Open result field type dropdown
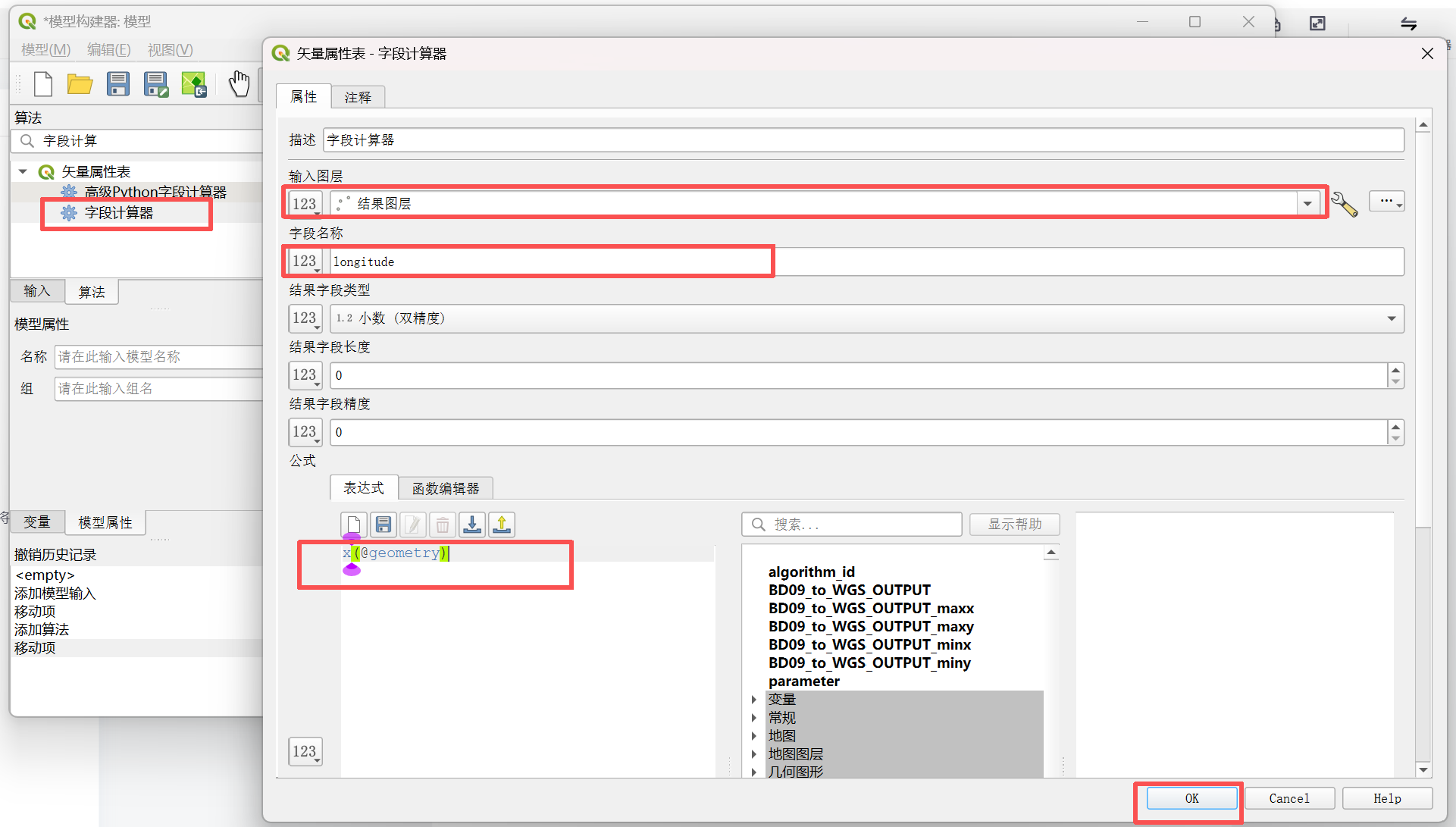The image size is (1456, 827). (1392, 318)
